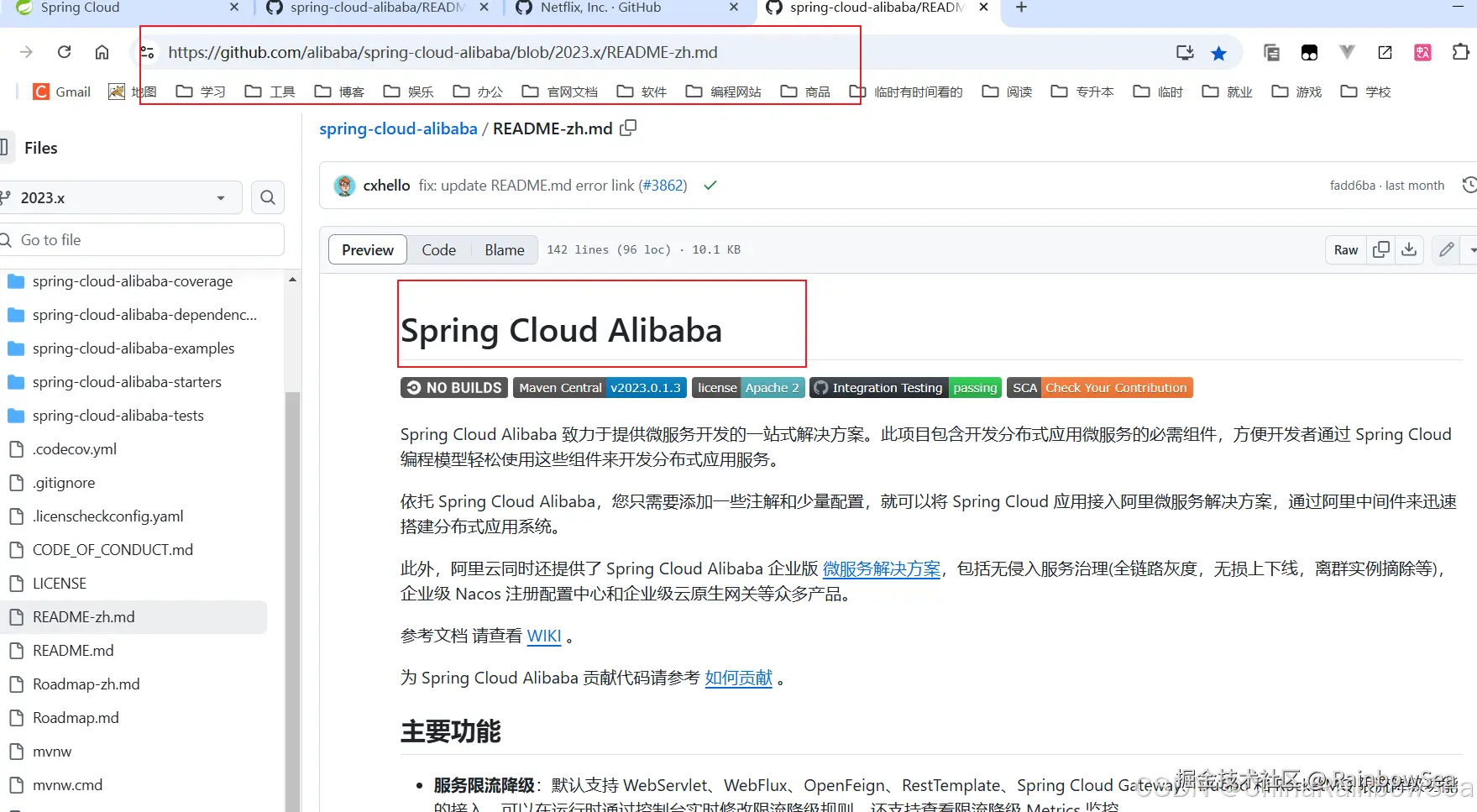Open the NO BUILDS badge
Screen dimensions: 1477x812
click(x=454, y=388)
